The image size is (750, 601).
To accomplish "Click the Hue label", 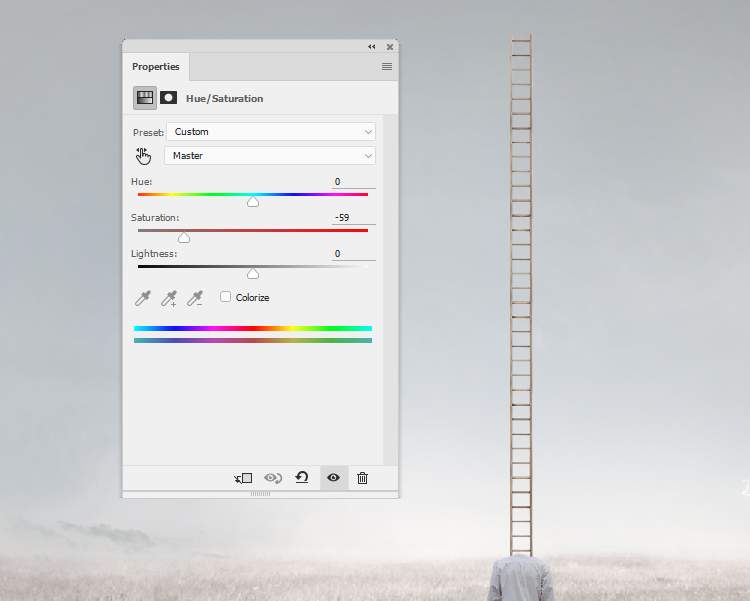I will tap(142, 182).
